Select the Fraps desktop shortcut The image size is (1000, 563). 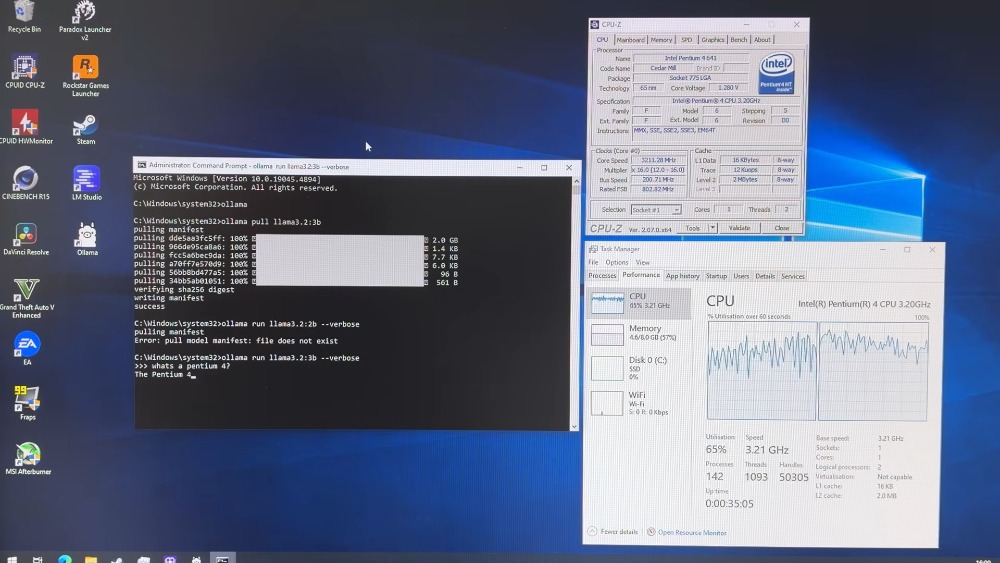27,403
